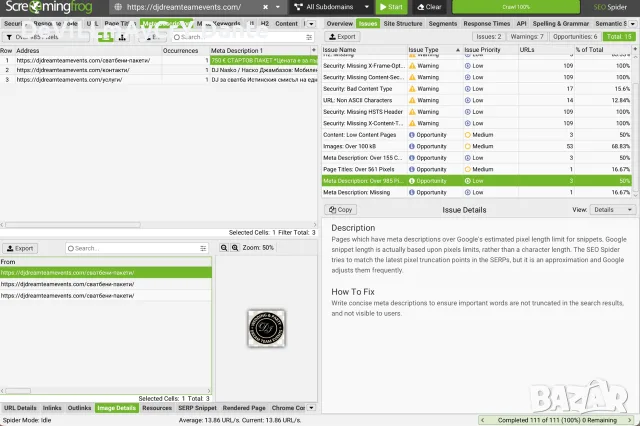Click warning icon in Bad Content Type row
The width and height of the screenshot is (640, 426).
tap(412, 89)
